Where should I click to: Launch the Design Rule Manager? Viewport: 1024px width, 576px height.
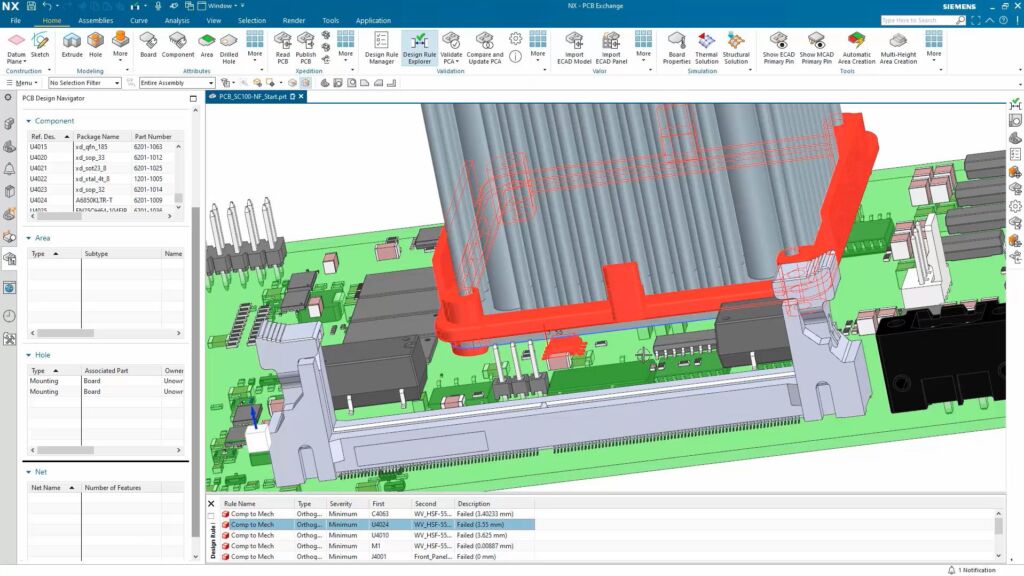381,47
